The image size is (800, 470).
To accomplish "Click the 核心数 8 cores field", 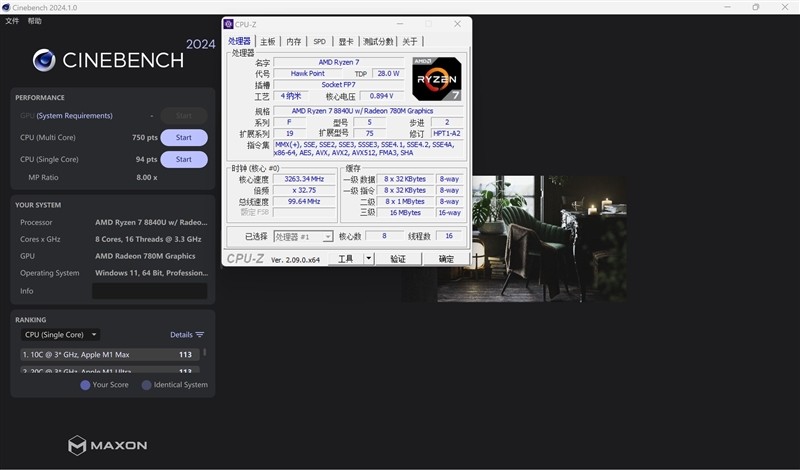I will tap(384, 236).
